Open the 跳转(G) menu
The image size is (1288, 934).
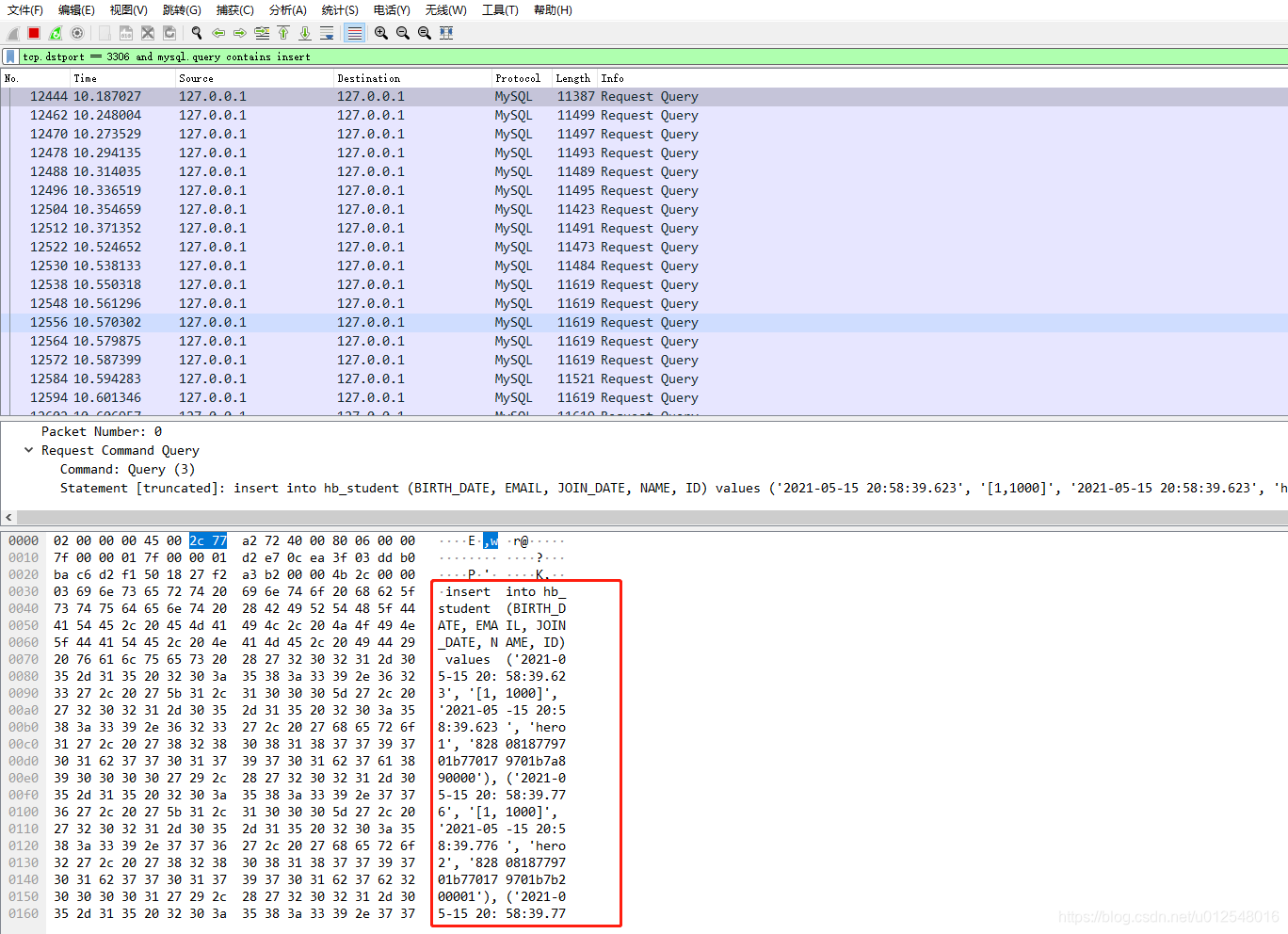click(182, 10)
